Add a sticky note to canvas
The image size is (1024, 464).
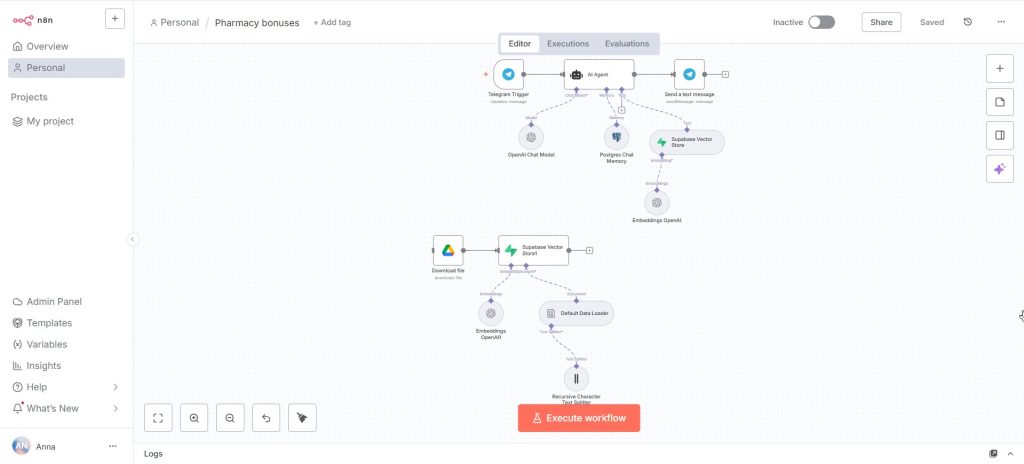click(x=999, y=102)
